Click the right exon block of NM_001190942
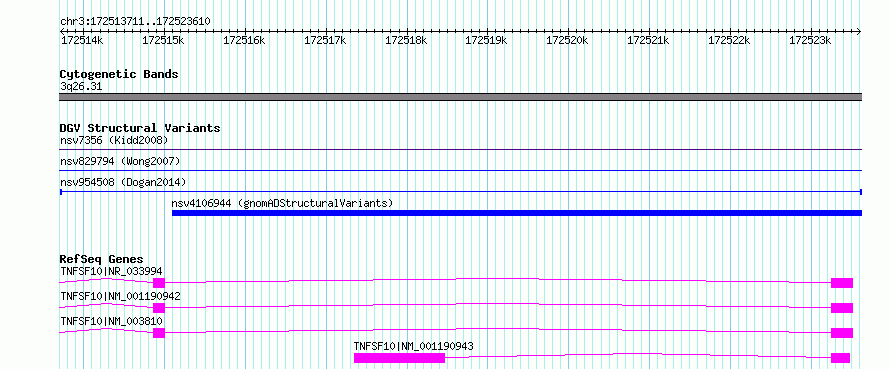This screenshot has width=890, height=369. [x=842, y=308]
